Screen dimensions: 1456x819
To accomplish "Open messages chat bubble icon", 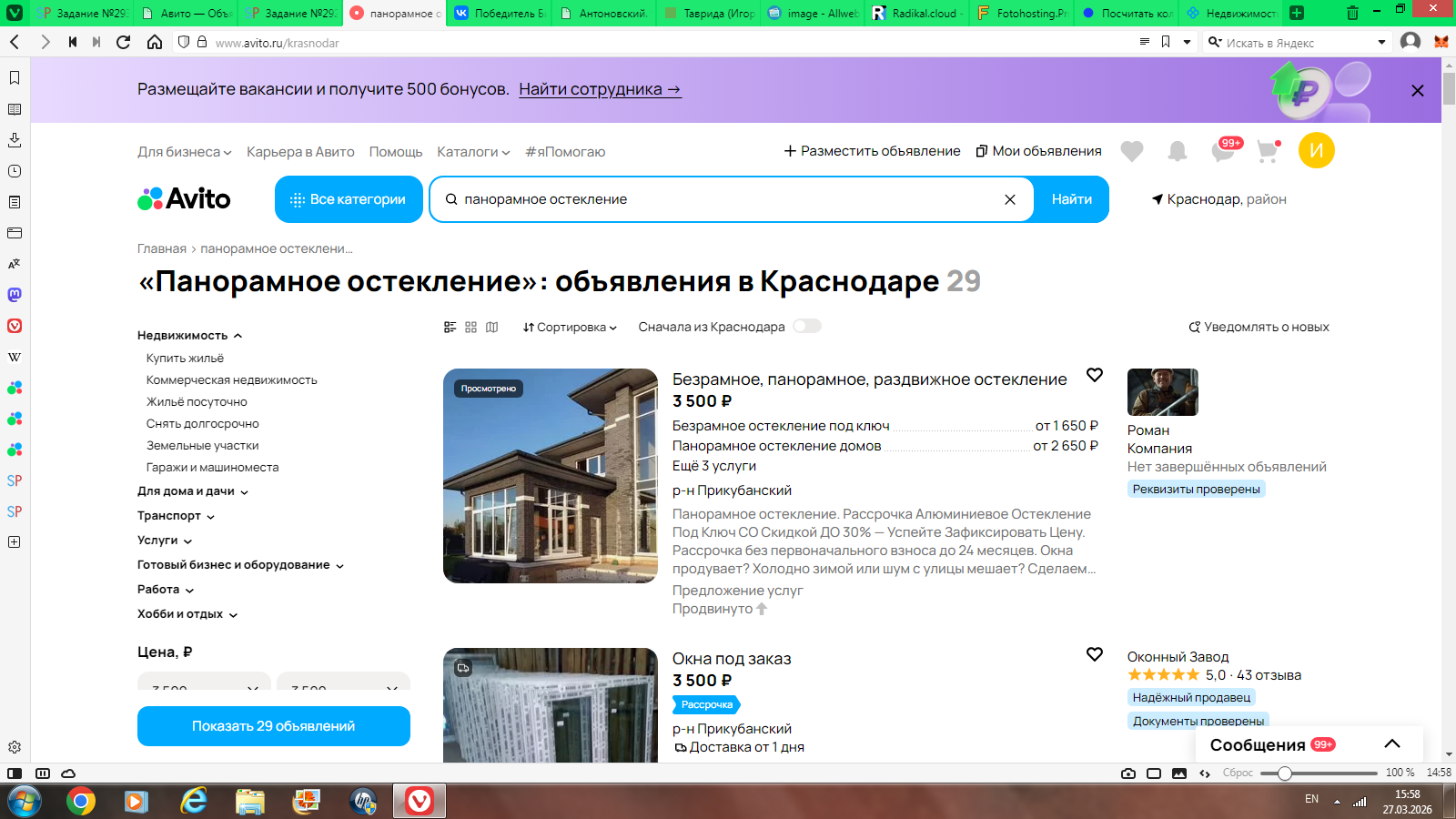I will pyautogui.click(x=1222, y=151).
